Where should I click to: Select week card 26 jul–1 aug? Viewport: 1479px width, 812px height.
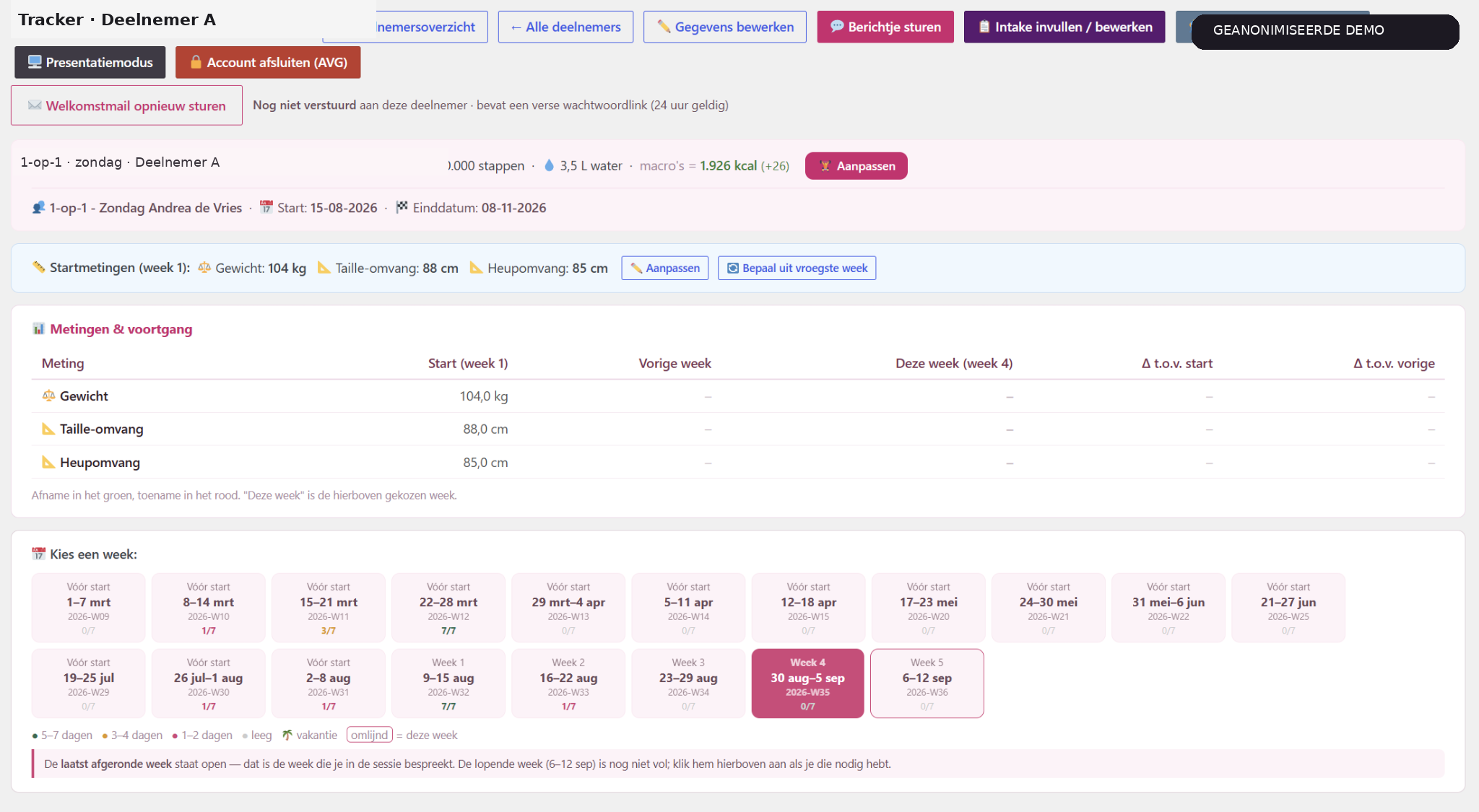pos(208,684)
